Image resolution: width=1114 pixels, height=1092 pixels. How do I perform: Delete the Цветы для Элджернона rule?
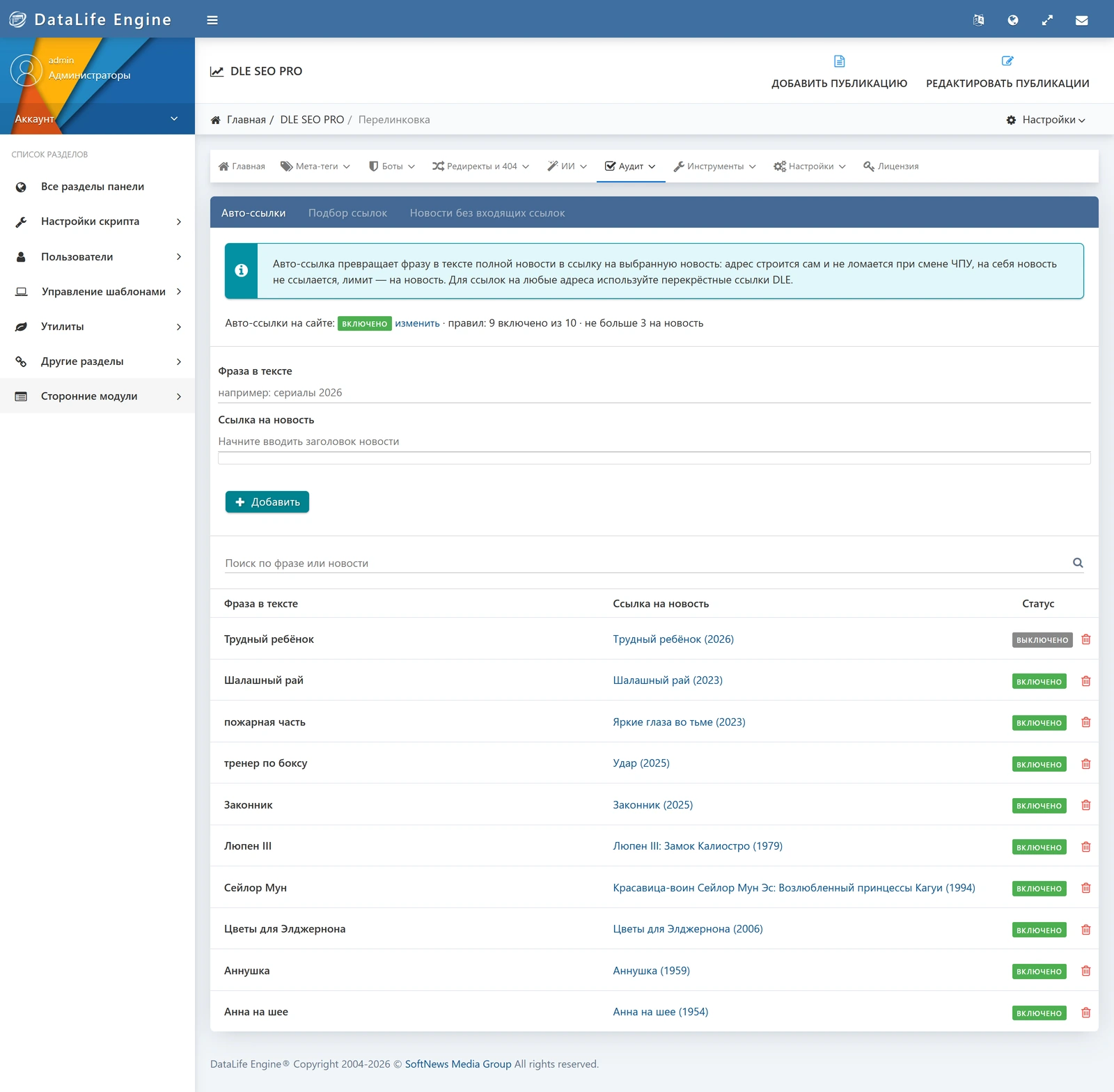(1086, 930)
